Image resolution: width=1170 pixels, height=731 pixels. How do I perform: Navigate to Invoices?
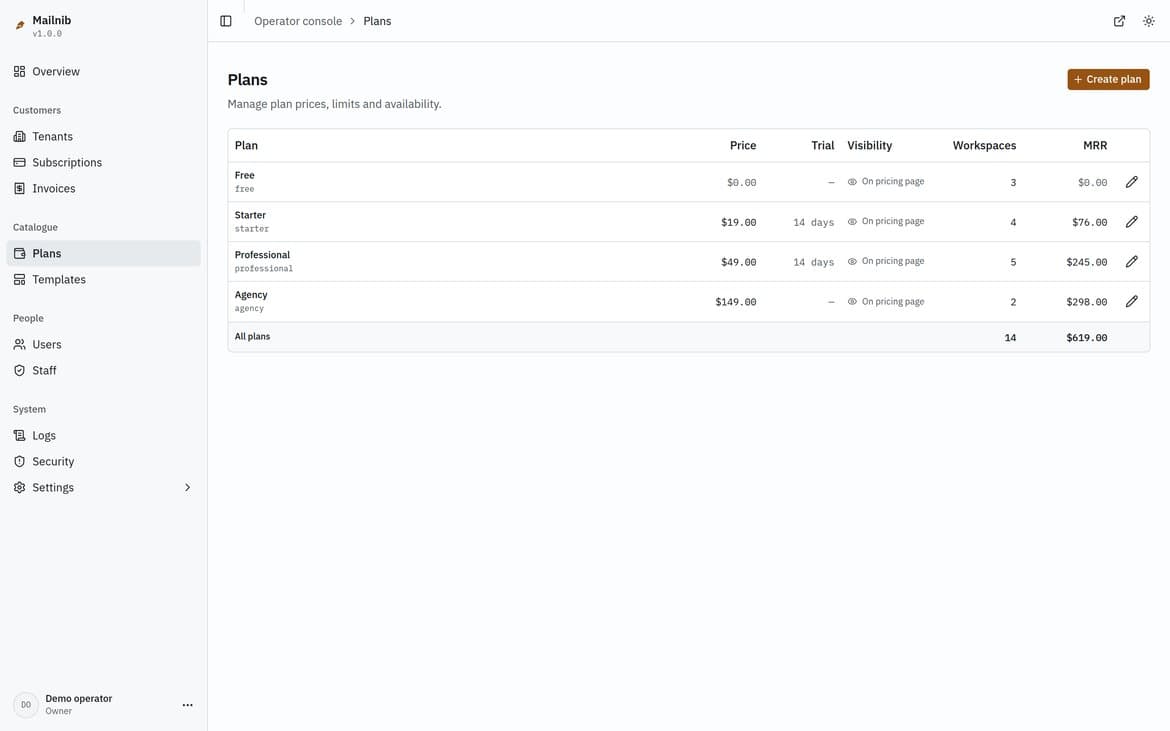pos(104,189)
